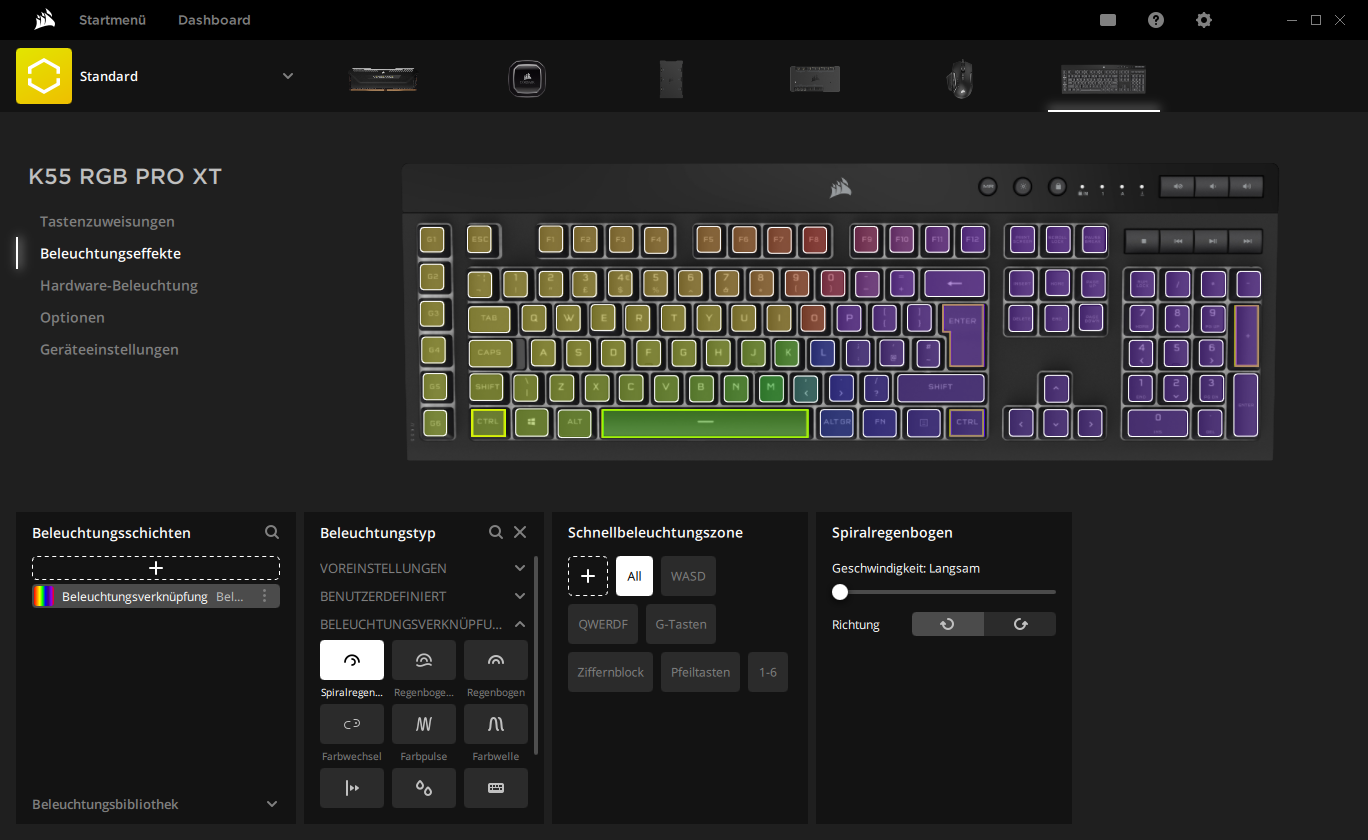Open the Hardware-Beleuchtung menu item
1368x840 pixels.
pyautogui.click(x=119, y=285)
